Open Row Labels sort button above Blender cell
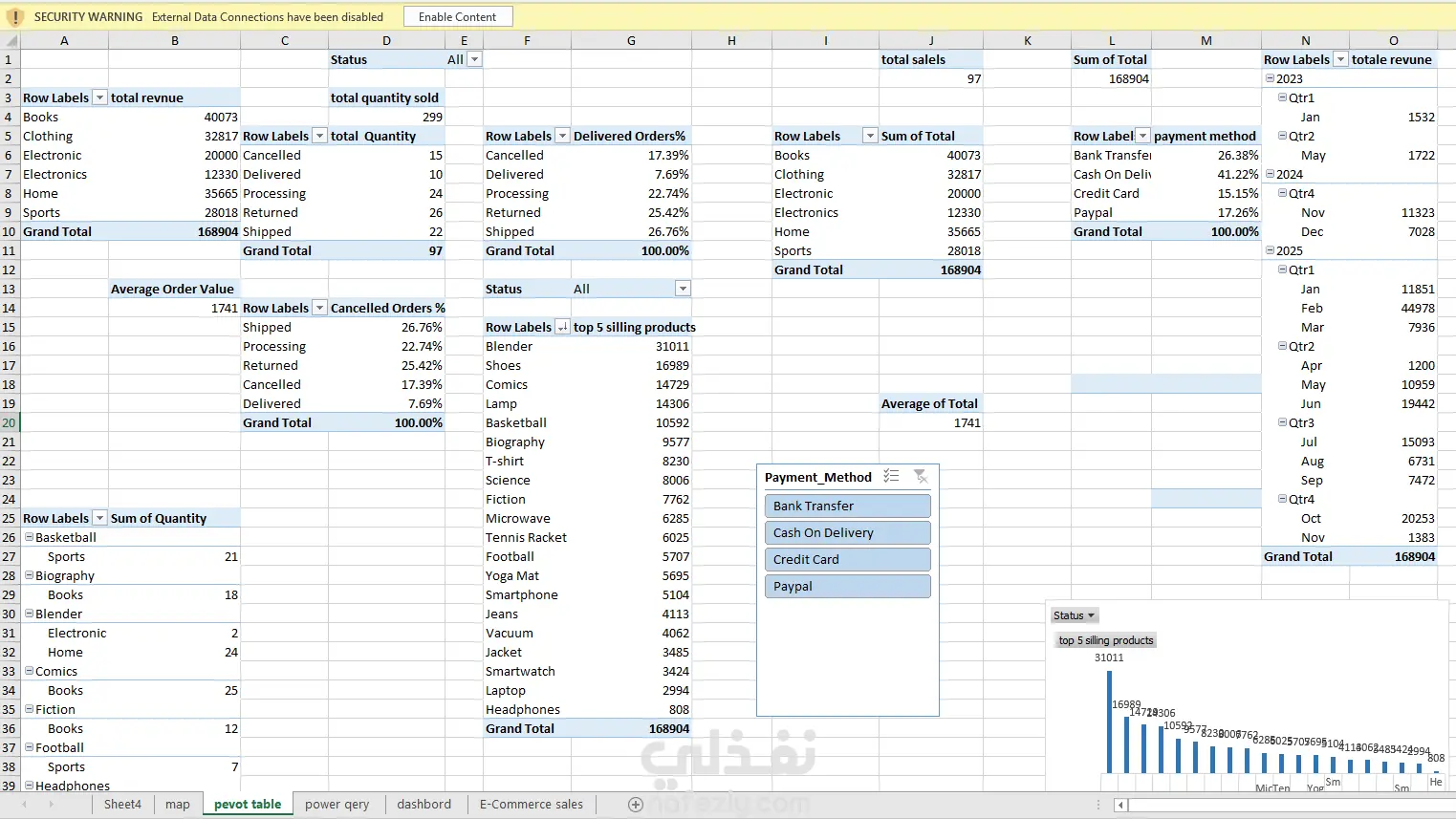The image size is (1456, 819). coord(562,327)
